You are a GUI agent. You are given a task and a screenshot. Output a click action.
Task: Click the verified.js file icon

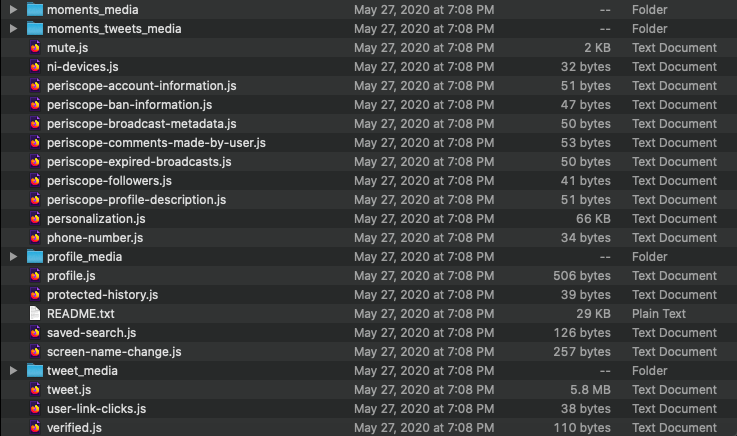coord(36,428)
